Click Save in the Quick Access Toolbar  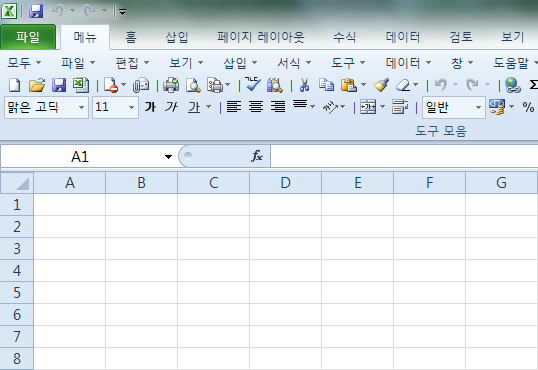[36, 11]
